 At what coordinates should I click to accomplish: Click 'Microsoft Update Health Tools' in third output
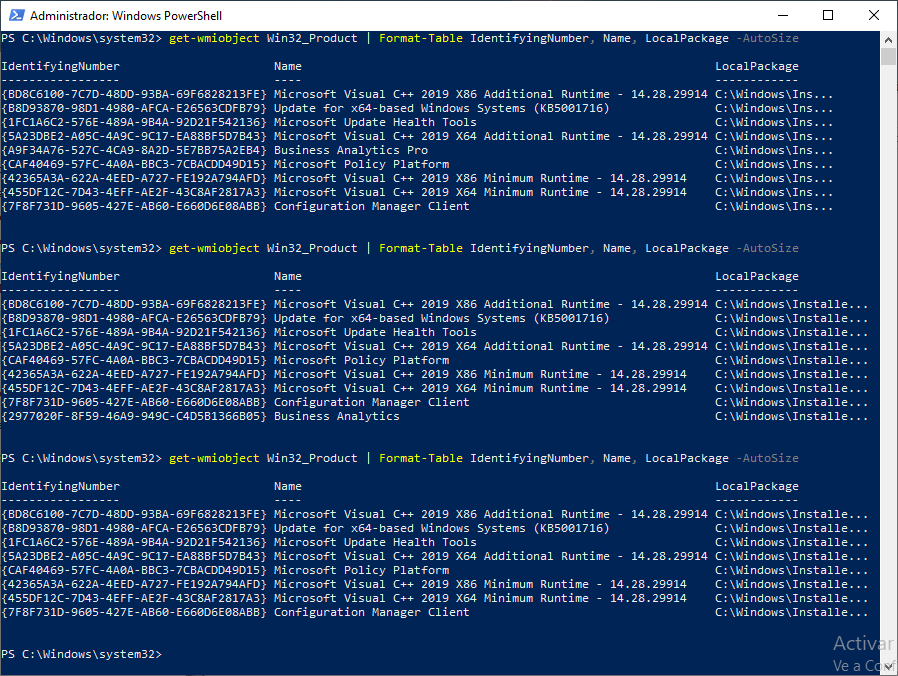[x=375, y=543]
